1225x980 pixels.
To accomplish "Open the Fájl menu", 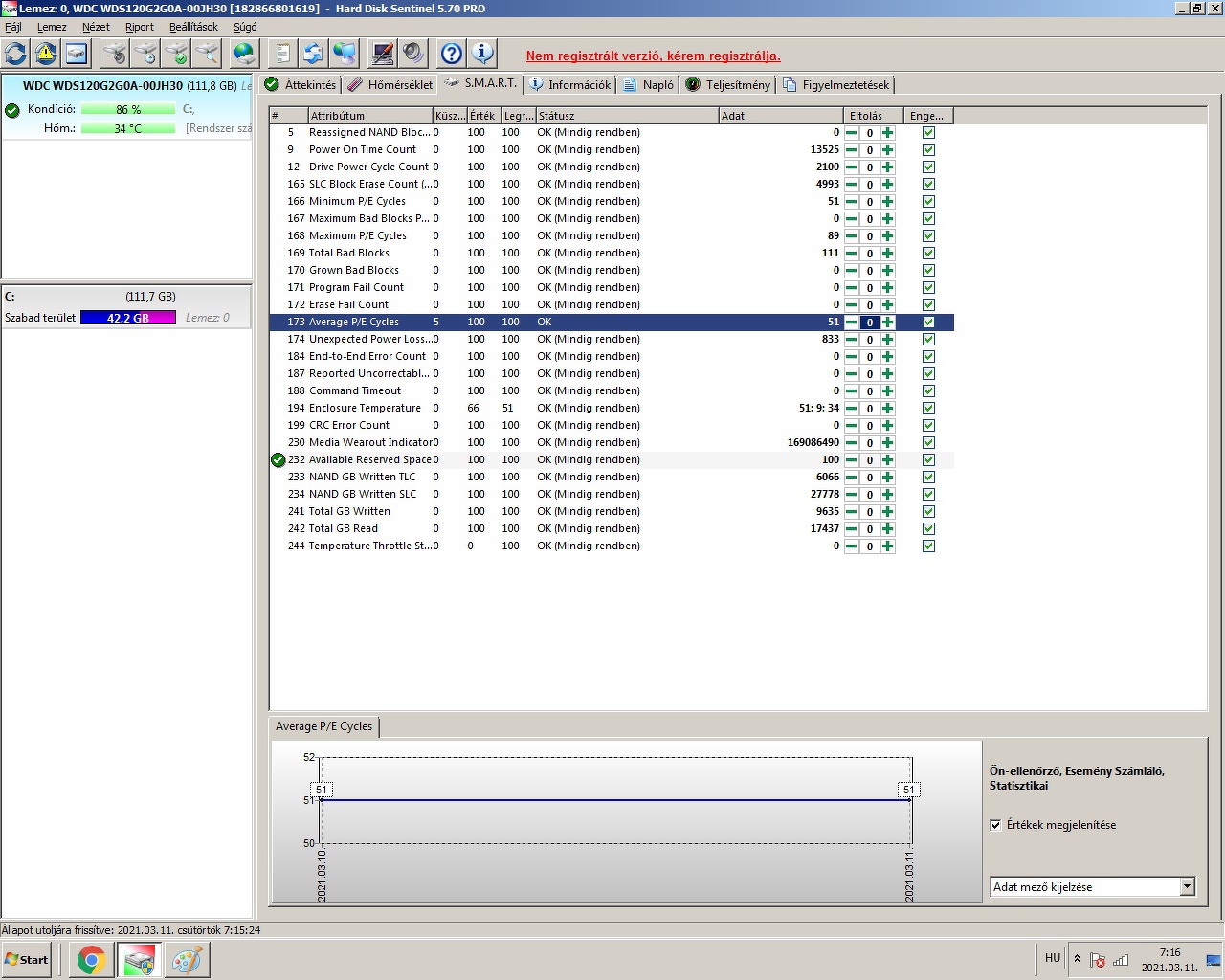I will coord(13,27).
